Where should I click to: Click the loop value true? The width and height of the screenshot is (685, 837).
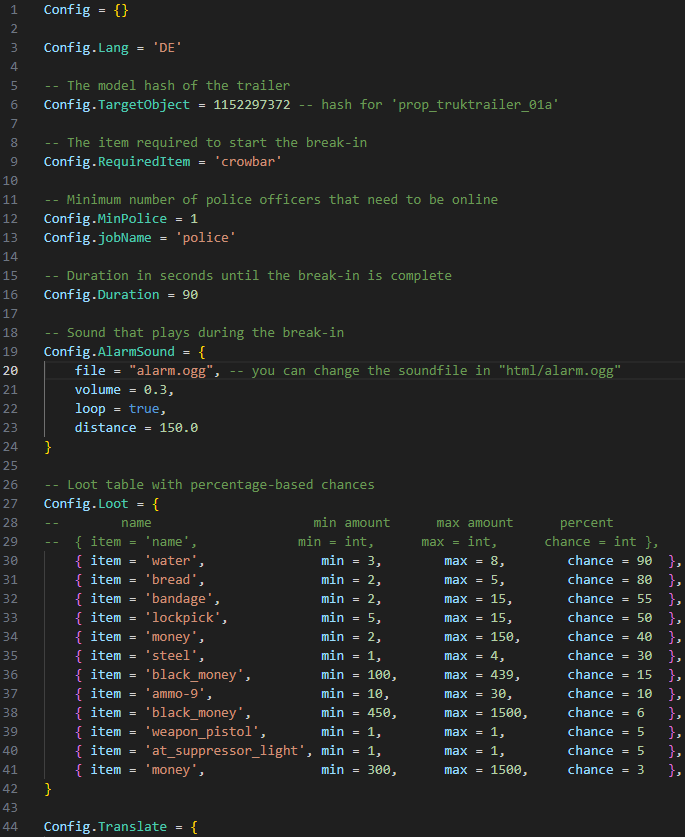click(x=144, y=408)
